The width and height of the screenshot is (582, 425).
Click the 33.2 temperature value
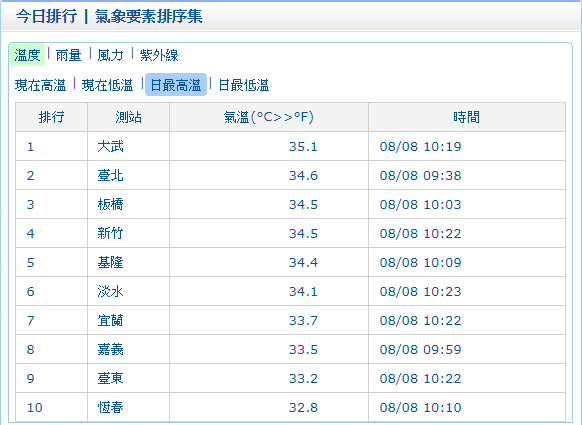(x=303, y=379)
